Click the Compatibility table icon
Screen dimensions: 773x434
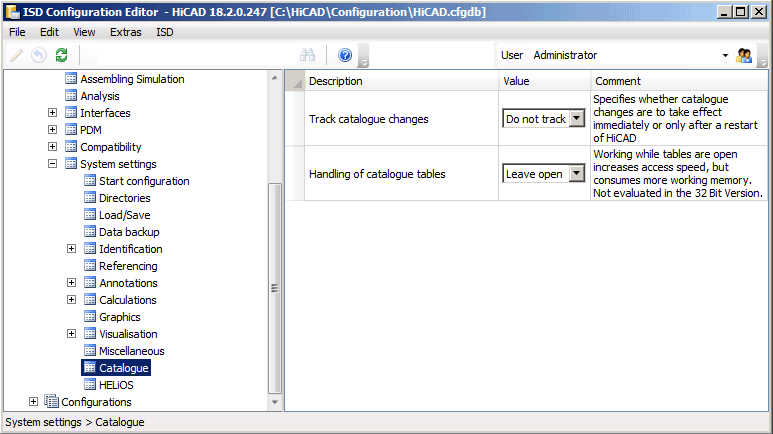pos(71,147)
